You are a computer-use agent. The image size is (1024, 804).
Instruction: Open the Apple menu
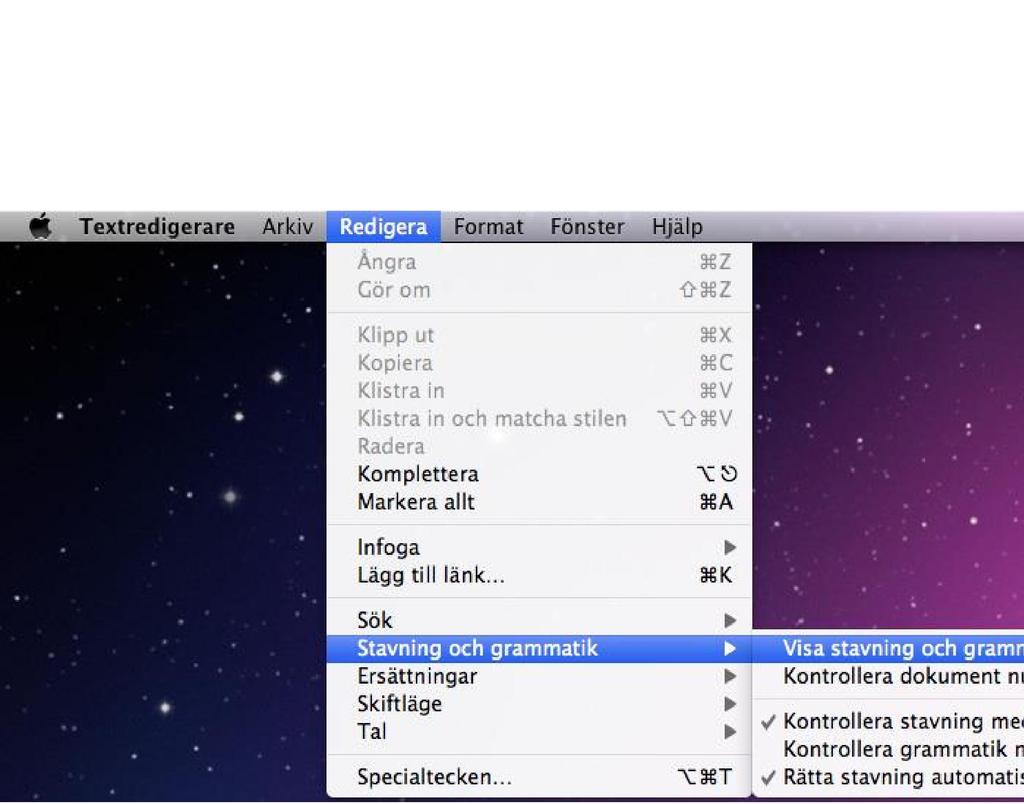click(x=40, y=227)
